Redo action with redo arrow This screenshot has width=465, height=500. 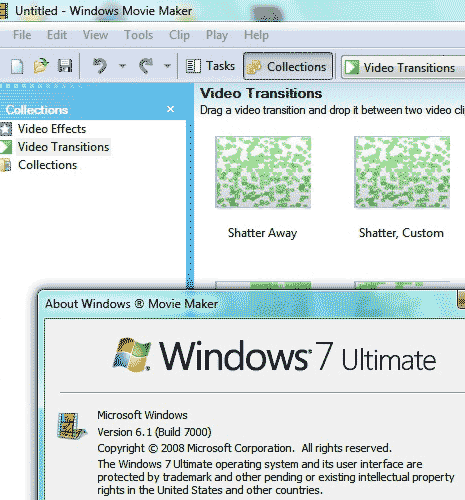[x=146, y=66]
